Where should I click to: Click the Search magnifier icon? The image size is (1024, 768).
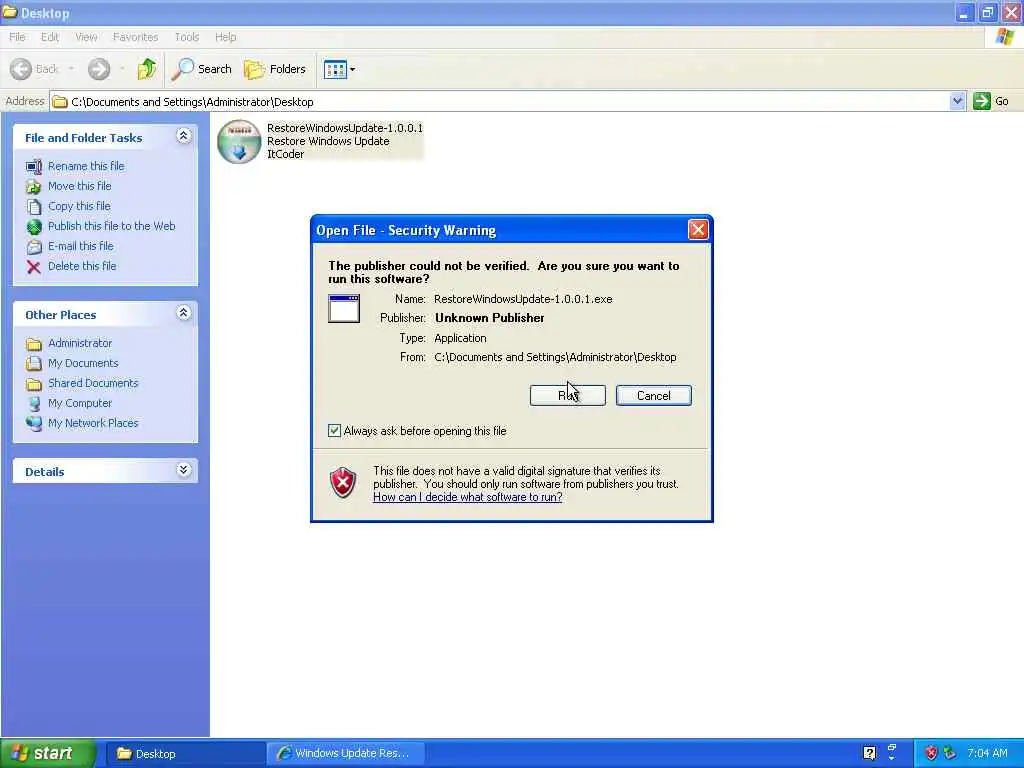coord(182,69)
